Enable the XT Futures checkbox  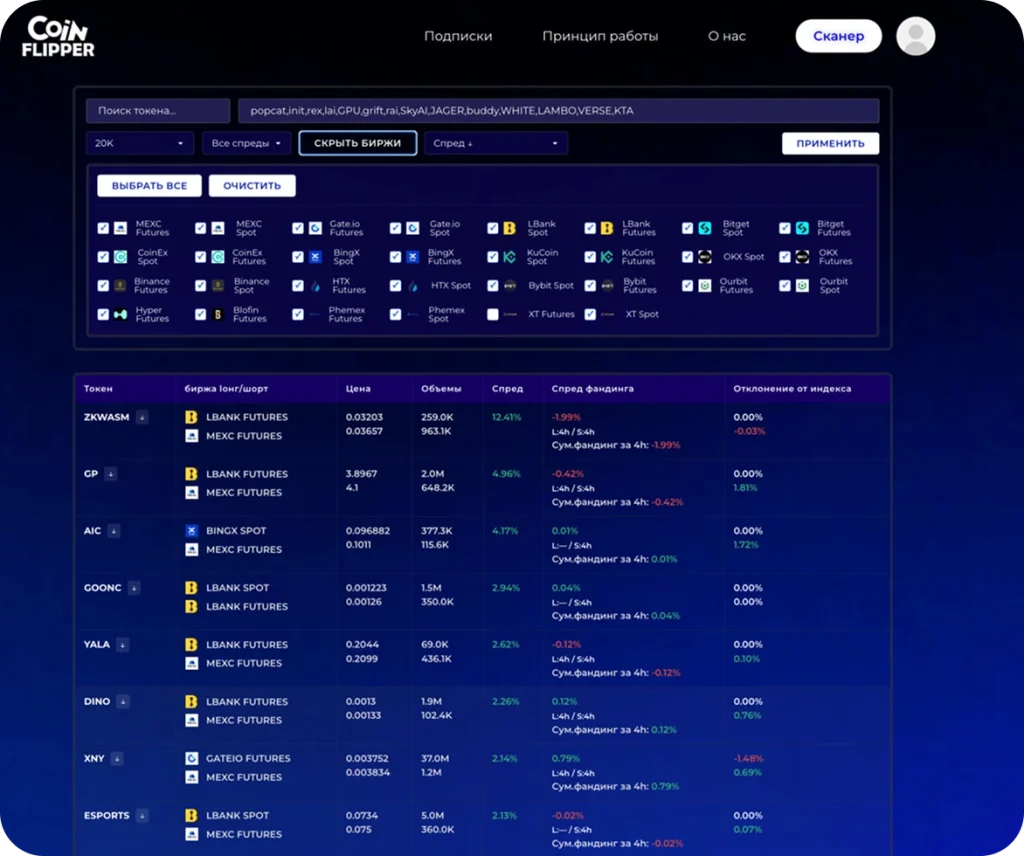(492, 314)
